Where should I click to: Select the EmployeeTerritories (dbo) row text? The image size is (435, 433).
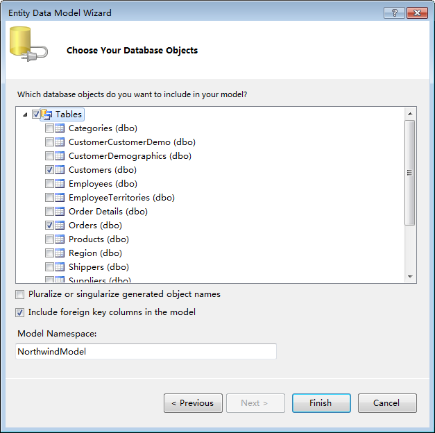coord(121,197)
